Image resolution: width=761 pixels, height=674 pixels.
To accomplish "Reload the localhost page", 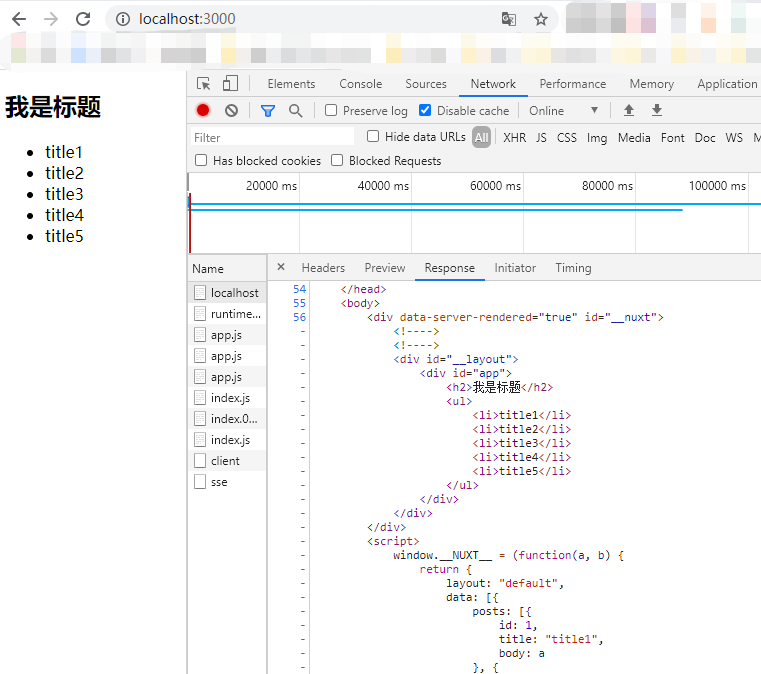I will (83, 19).
